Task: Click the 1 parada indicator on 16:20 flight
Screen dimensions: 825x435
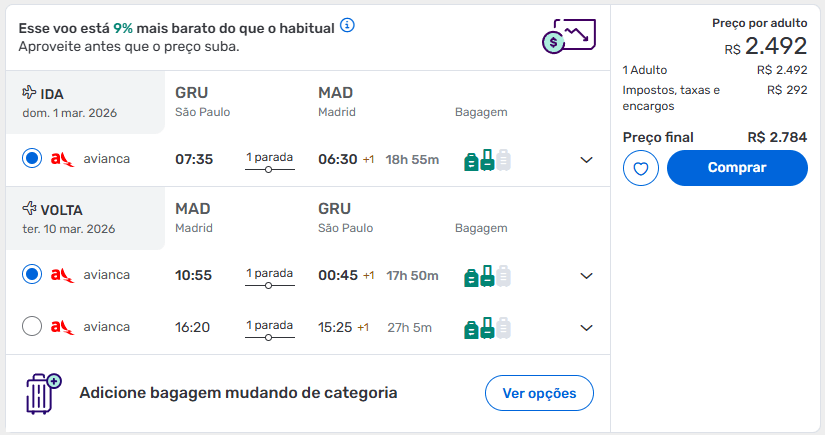Action: [269, 330]
